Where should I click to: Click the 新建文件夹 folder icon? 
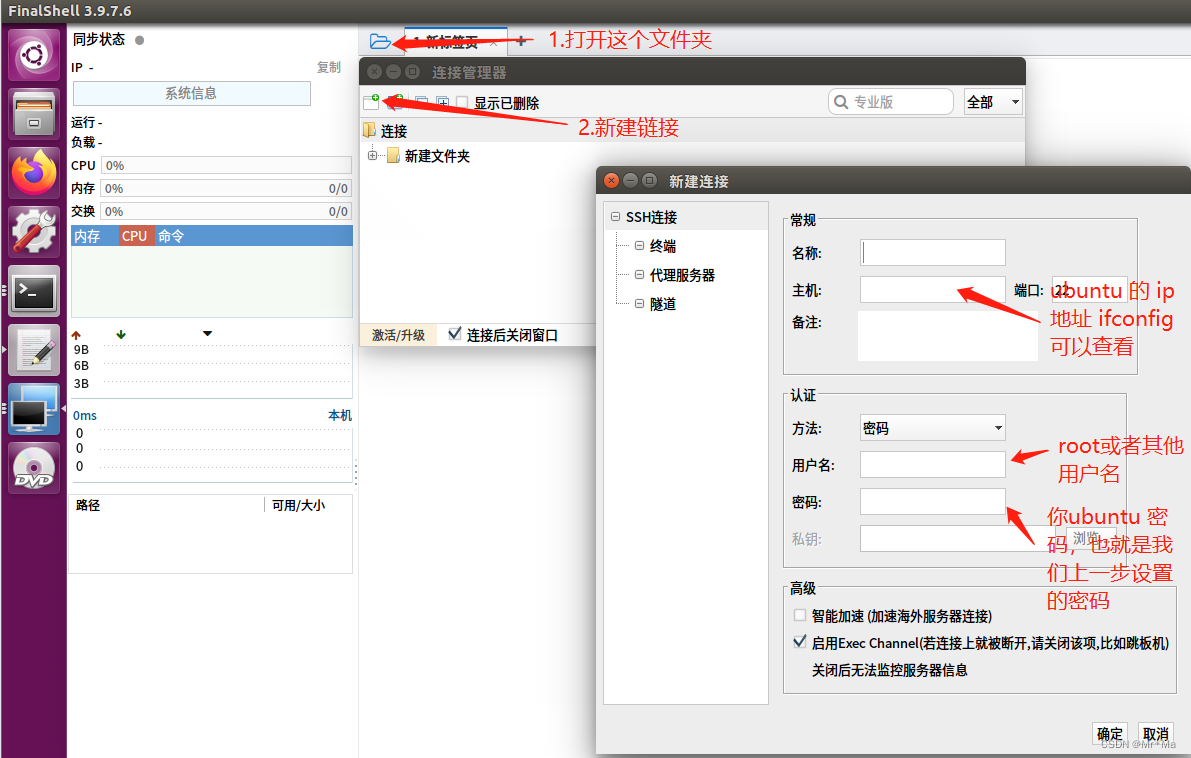[393, 156]
